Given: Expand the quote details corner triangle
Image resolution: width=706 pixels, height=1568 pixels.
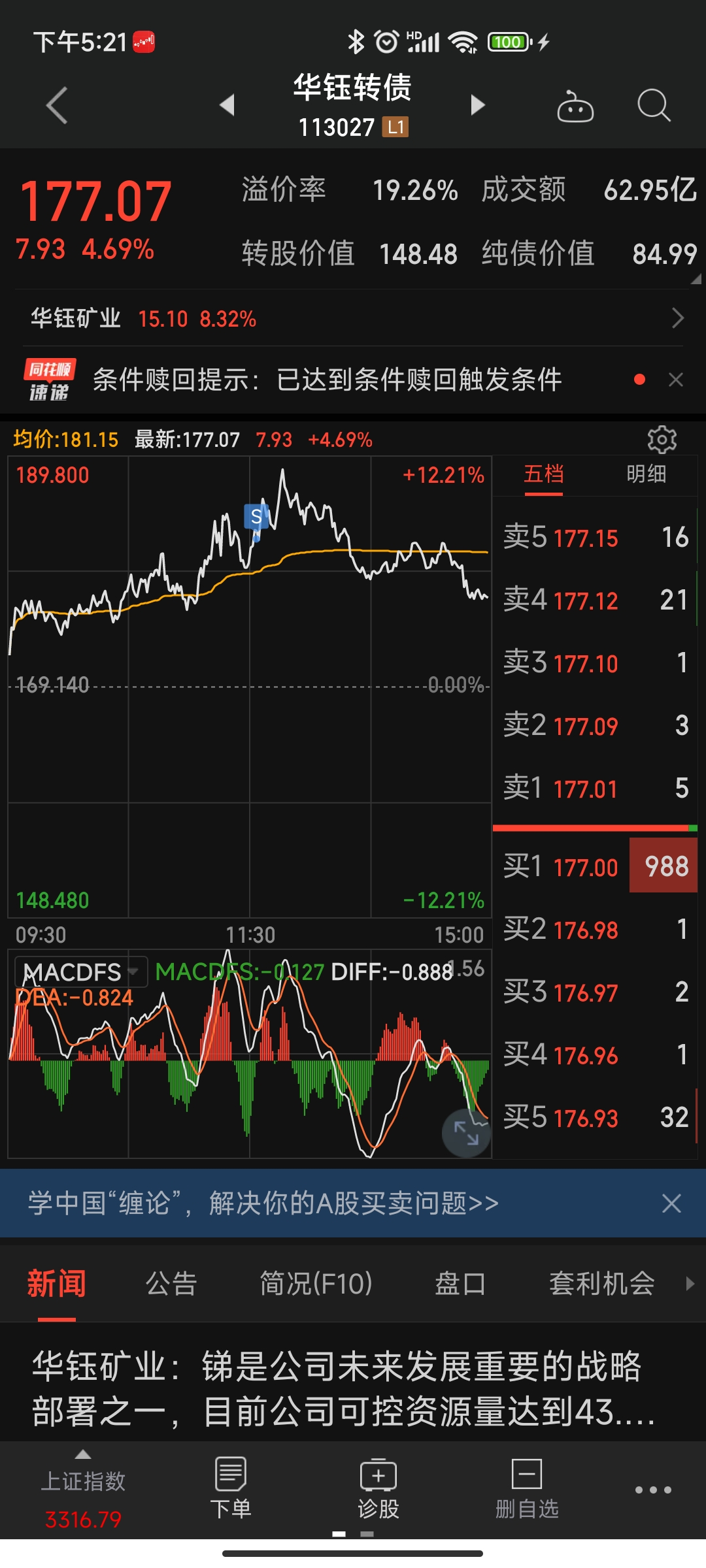Looking at the screenshot, I should point(696,279).
